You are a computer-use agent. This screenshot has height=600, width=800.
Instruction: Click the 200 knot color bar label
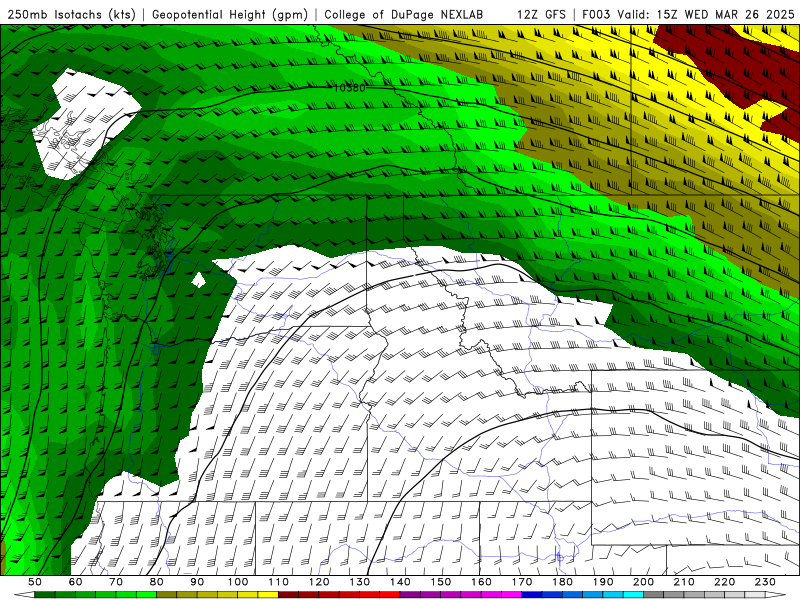643,582
